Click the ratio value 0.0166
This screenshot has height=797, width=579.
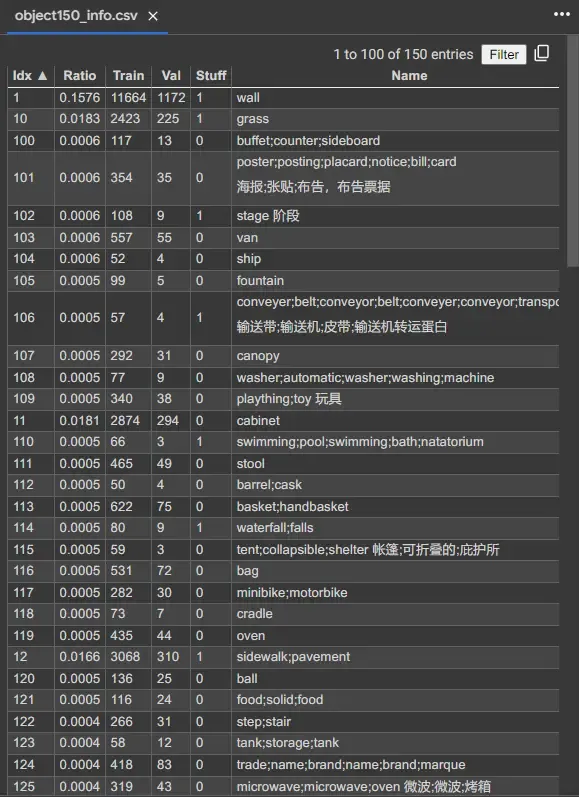tap(79, 657)
